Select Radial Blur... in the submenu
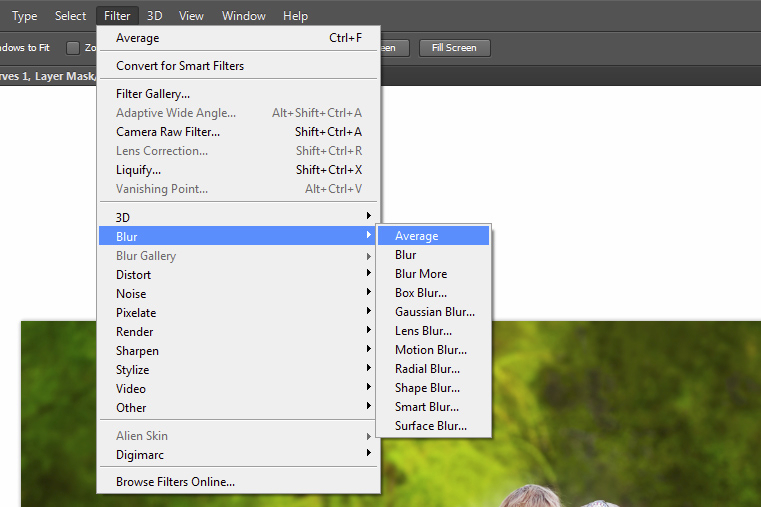This screenshot has width=761, height=507. pos(429,369)
